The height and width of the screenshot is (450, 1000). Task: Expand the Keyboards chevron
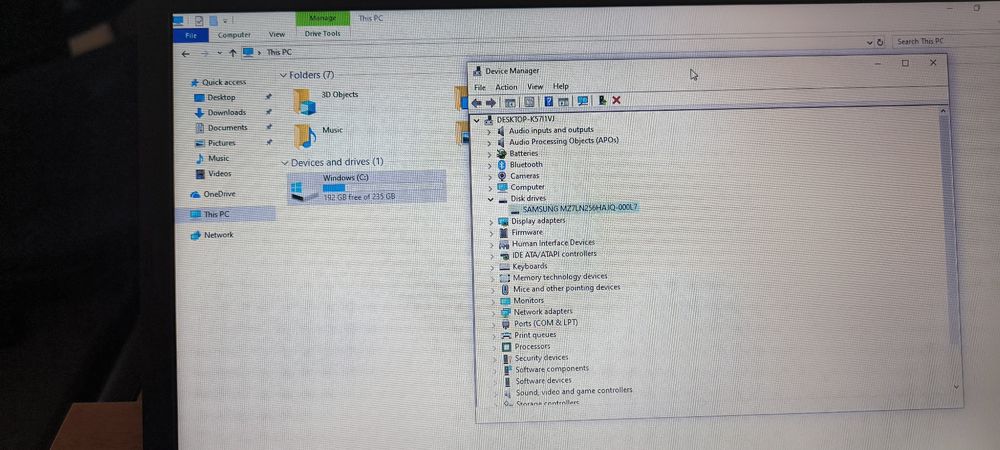(492, 267)
